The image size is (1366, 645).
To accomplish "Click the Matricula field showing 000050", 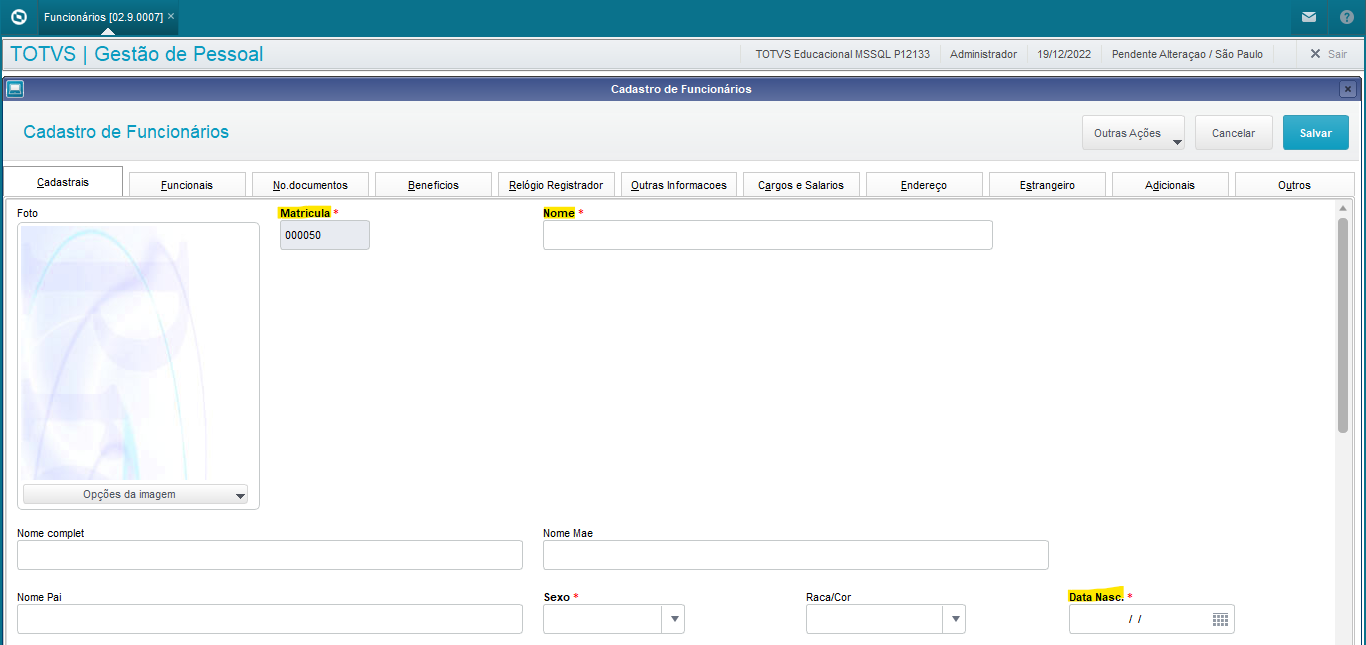I will [325, 235].
